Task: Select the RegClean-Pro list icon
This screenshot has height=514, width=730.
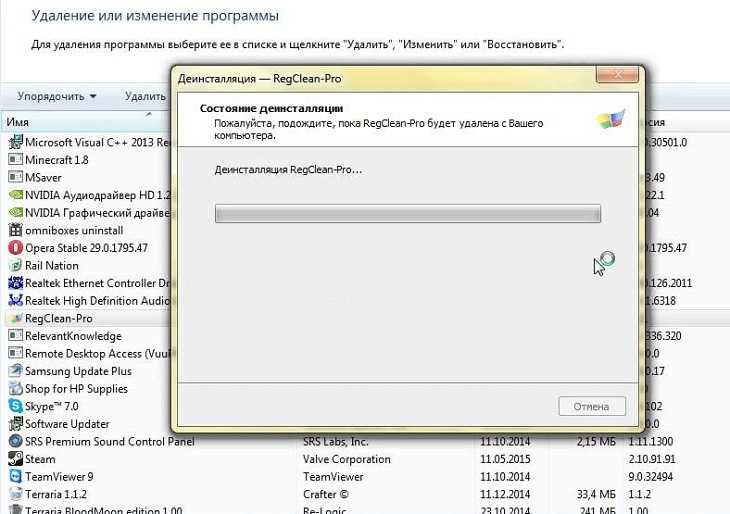Action: [x=15, y=318]
